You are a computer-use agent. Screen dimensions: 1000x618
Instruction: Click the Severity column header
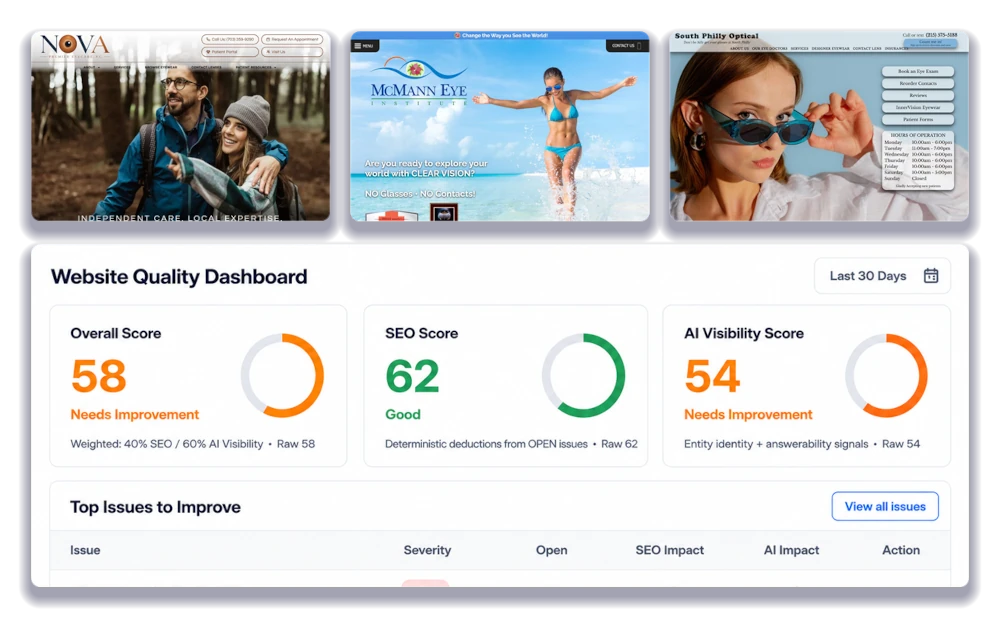tap(427, 550)
